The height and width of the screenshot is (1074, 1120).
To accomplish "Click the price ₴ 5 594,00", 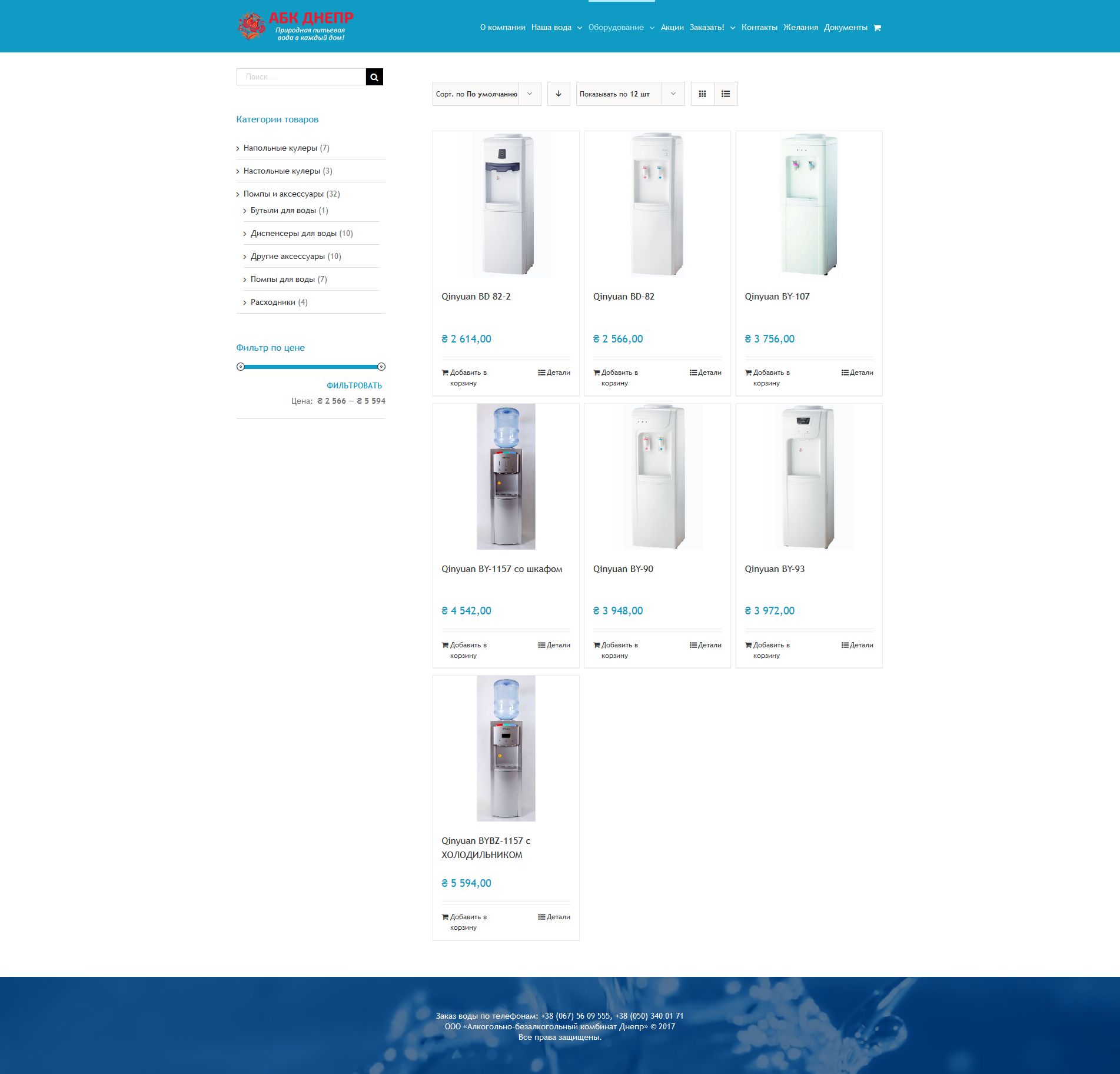I will point(466,883).
